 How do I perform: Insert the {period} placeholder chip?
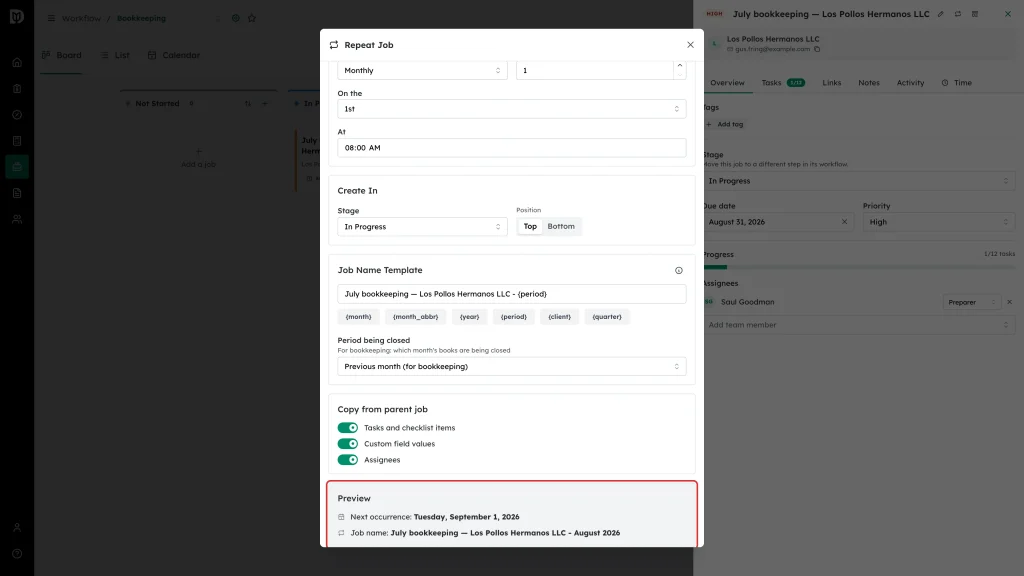(513, 317)
